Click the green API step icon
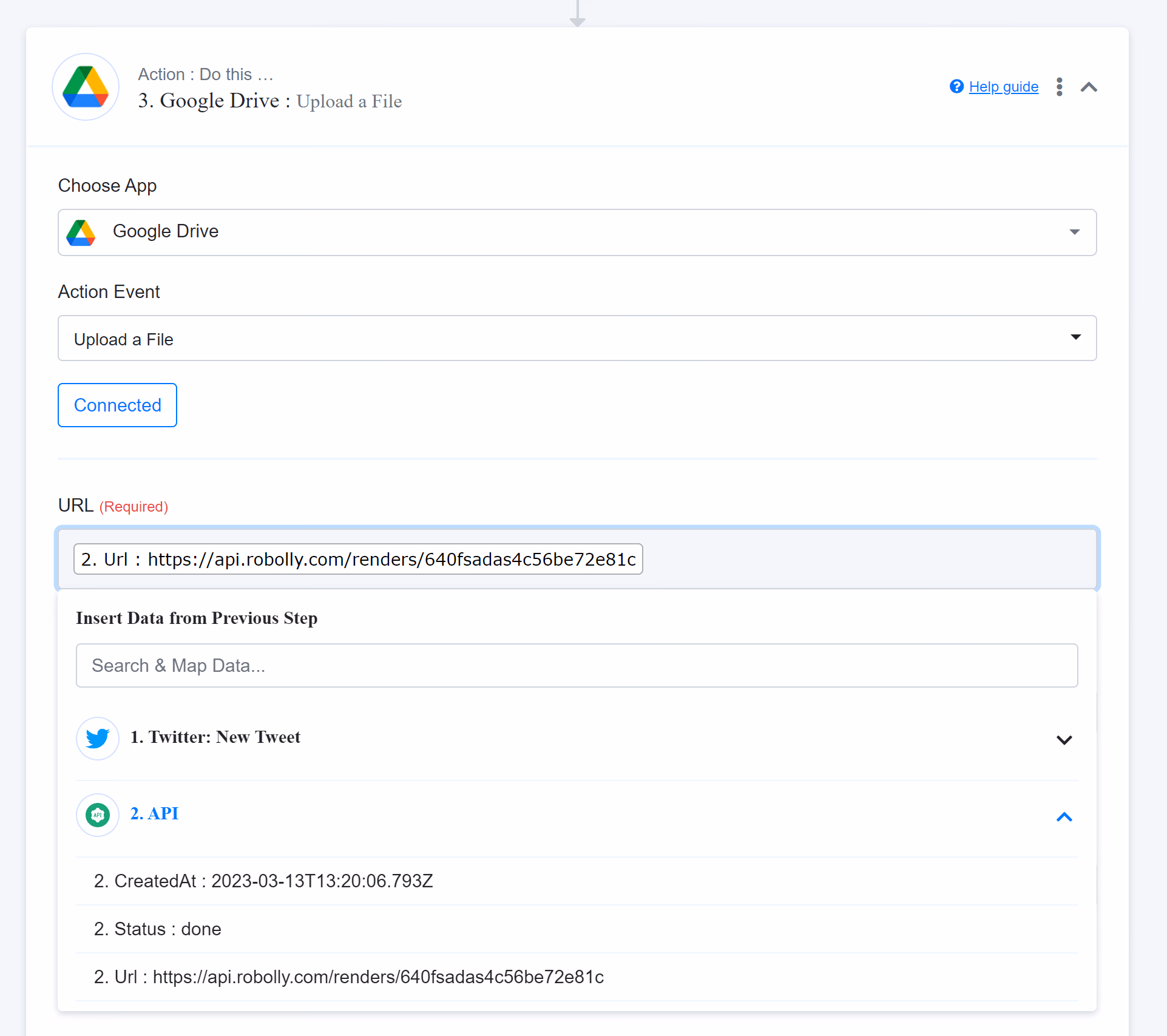Image resolution: width=1167 pixels, height=1036 pixels. coord(97,814)
